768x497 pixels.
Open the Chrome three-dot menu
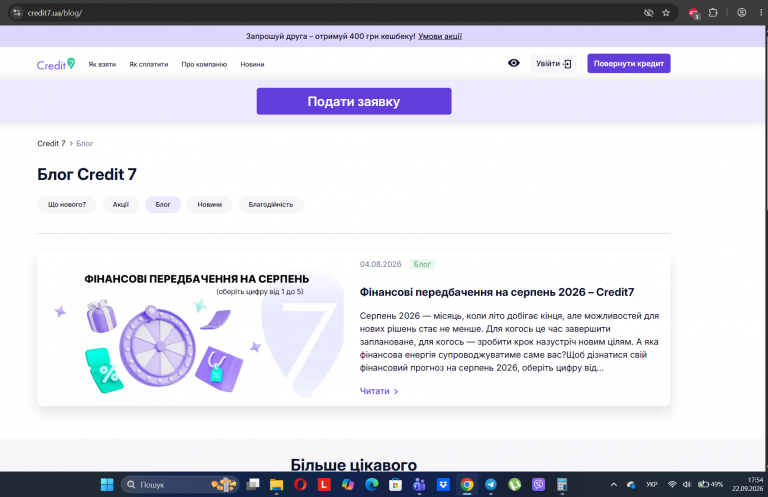761,13
